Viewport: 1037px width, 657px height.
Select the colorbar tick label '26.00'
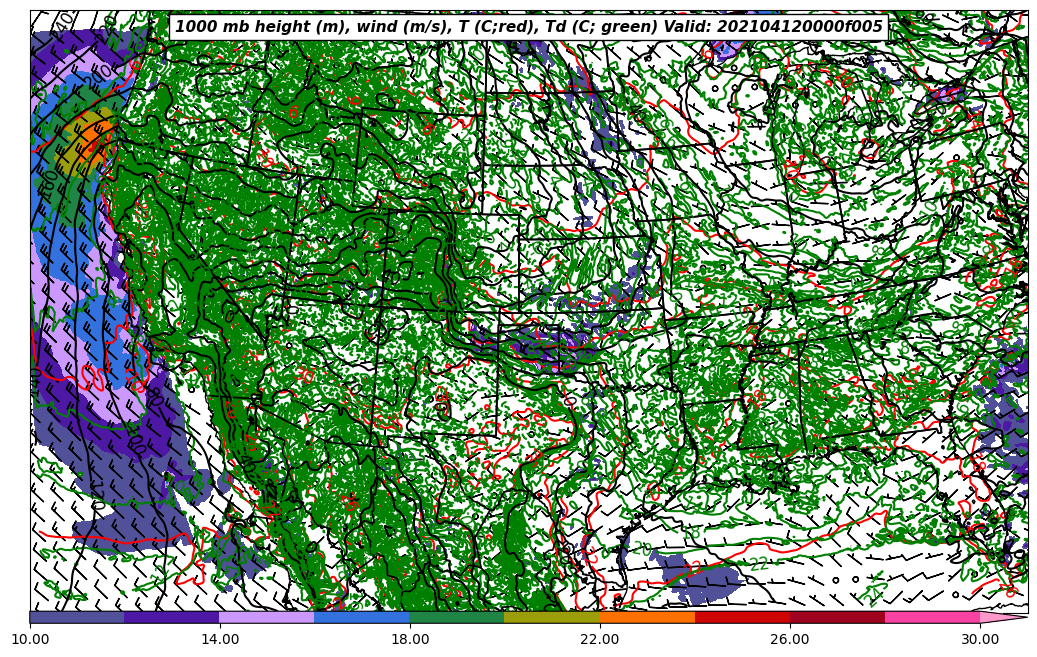coord(790,639)
